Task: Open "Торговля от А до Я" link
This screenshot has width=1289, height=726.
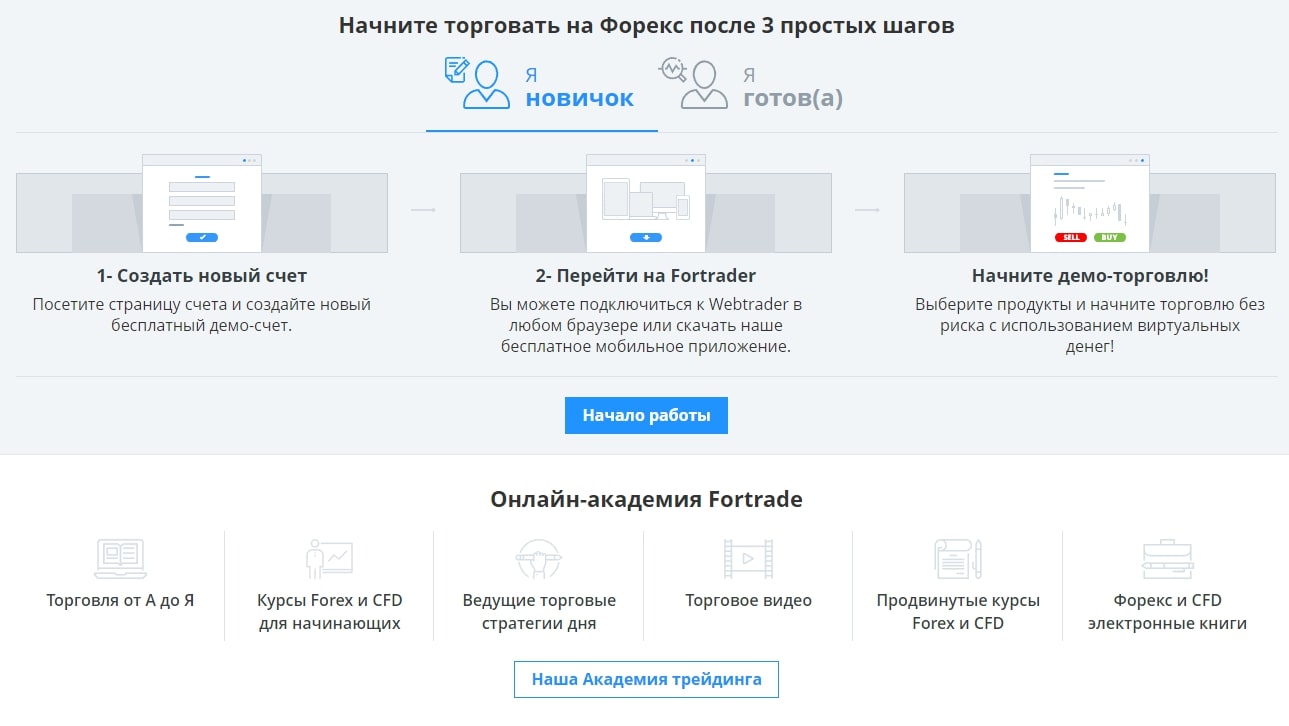Action: (120, 601)
